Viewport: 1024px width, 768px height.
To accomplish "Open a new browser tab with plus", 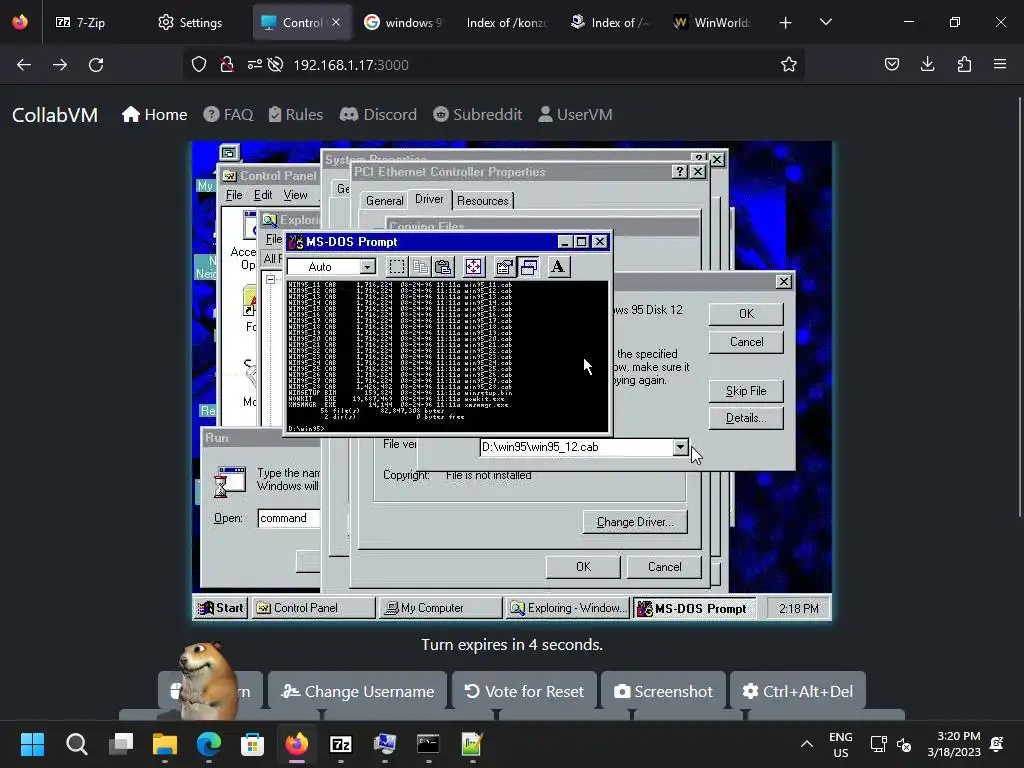I will coord(785,23).
